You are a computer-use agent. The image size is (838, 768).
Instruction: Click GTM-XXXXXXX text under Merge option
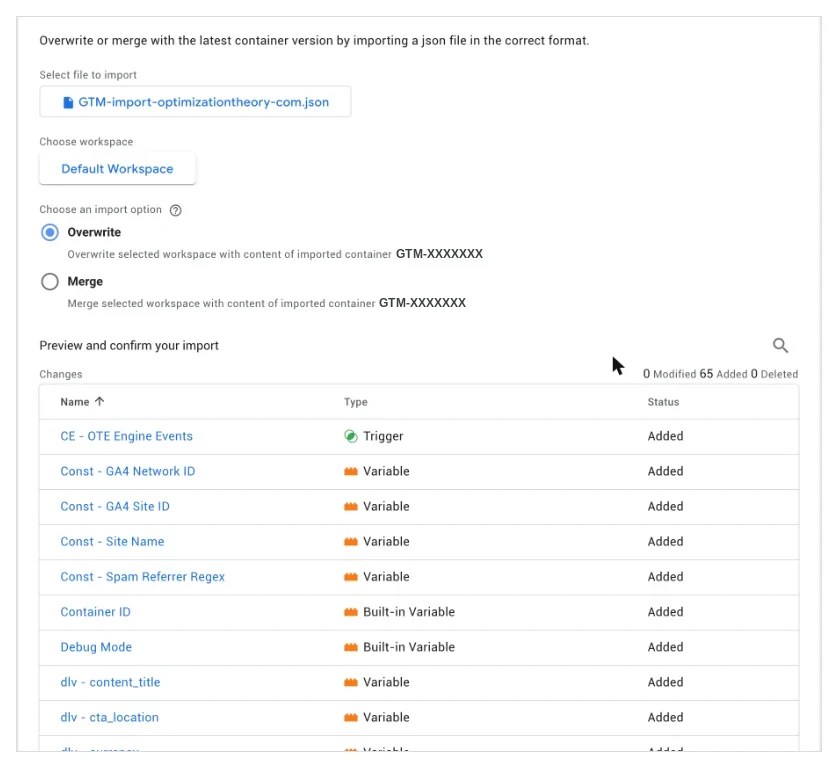point(422,303)
